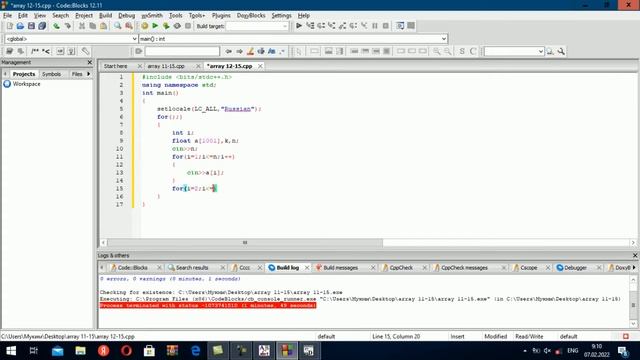Undo the last edit
The height and width of the screenshot is (360, 640).
(56, 26)
